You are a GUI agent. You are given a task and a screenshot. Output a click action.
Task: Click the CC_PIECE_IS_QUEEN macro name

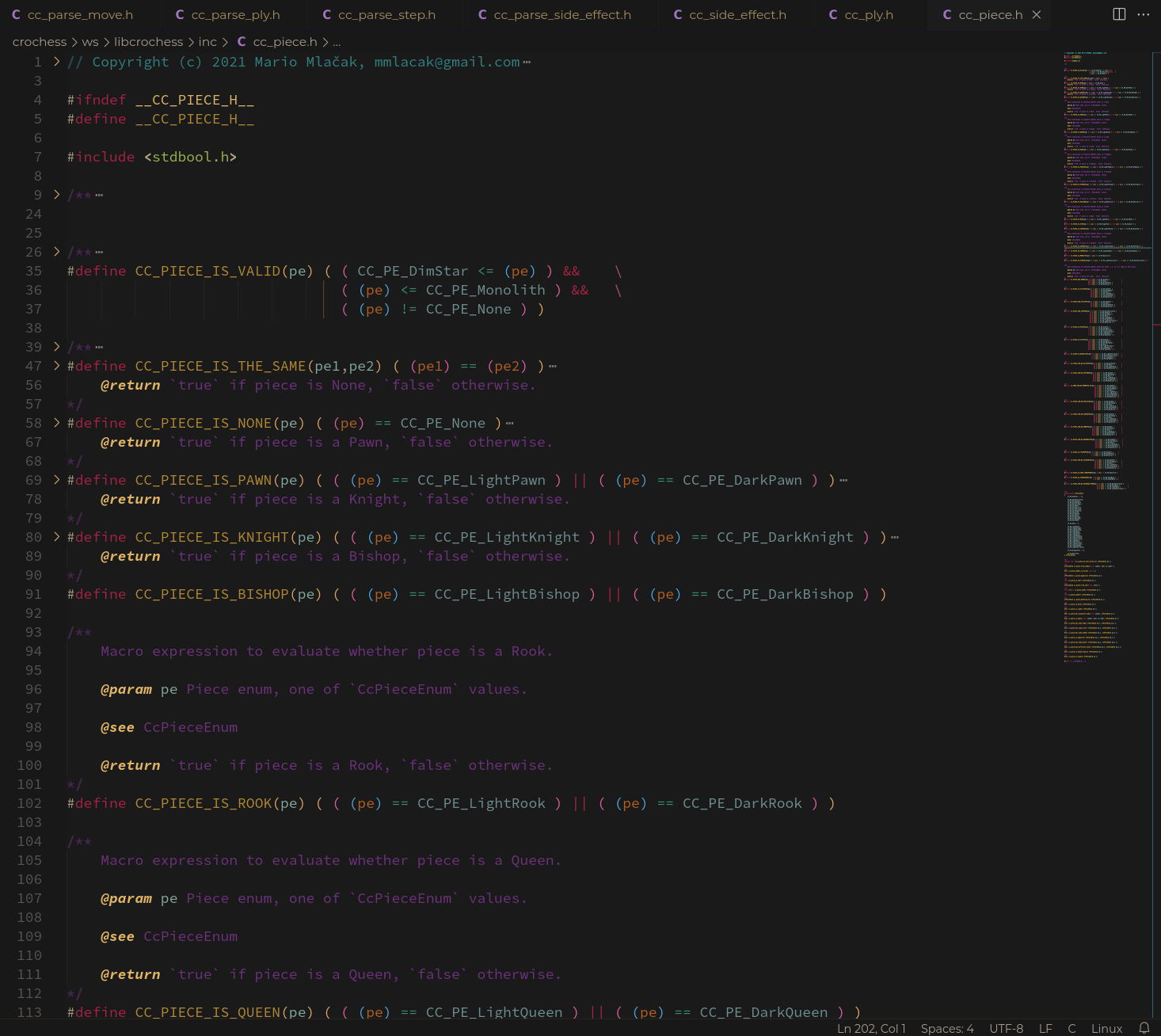(208, 1012)
